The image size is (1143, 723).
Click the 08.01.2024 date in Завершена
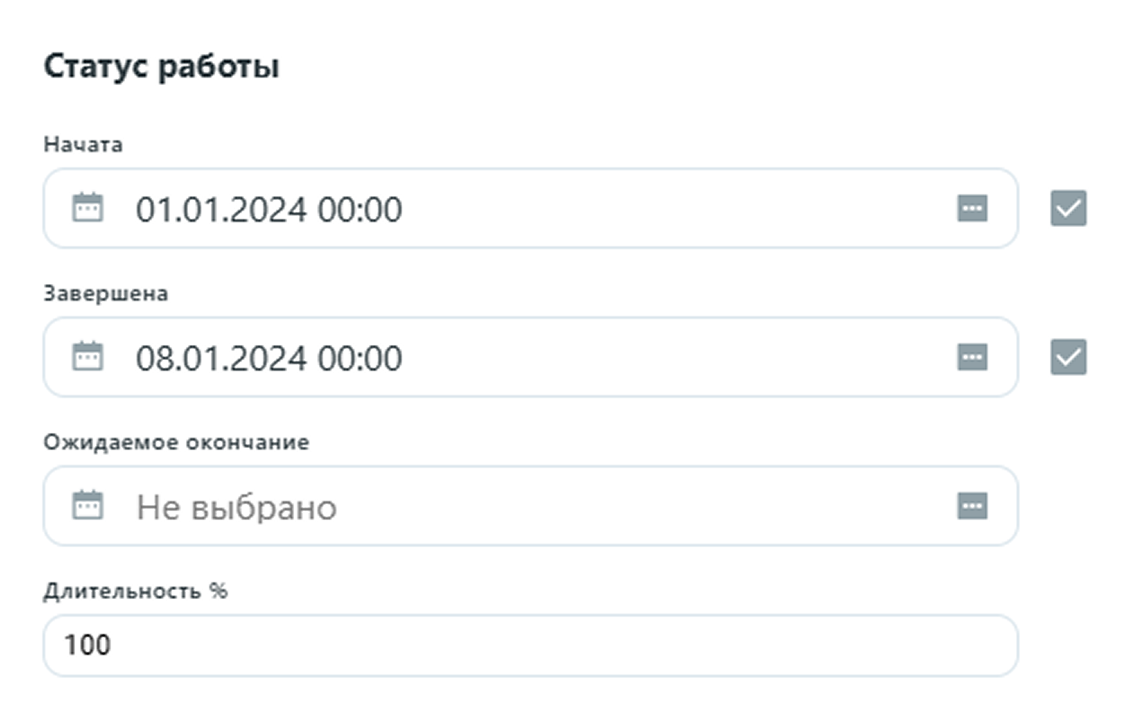(222, 358)
